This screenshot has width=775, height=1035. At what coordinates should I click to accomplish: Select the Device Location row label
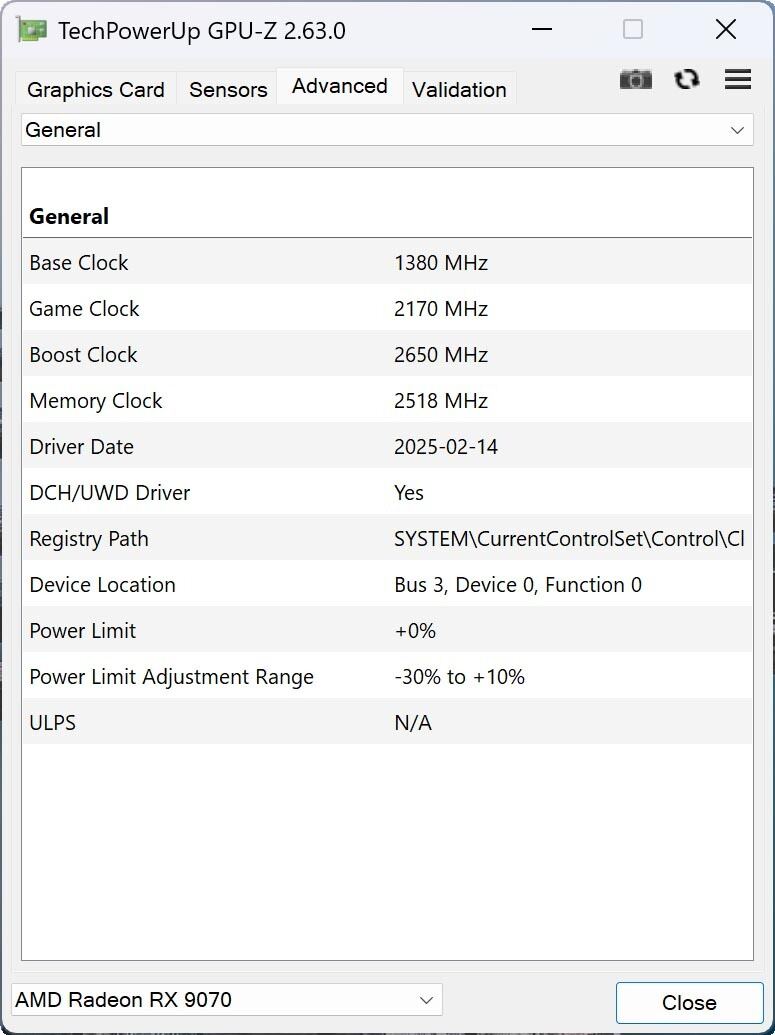tap(102, 585)
